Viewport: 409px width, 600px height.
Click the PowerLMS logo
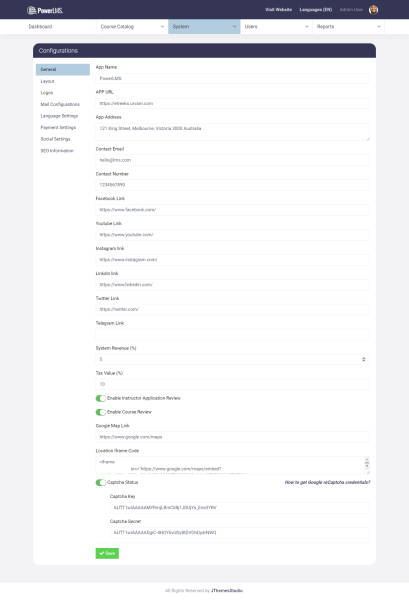(45, 10)
